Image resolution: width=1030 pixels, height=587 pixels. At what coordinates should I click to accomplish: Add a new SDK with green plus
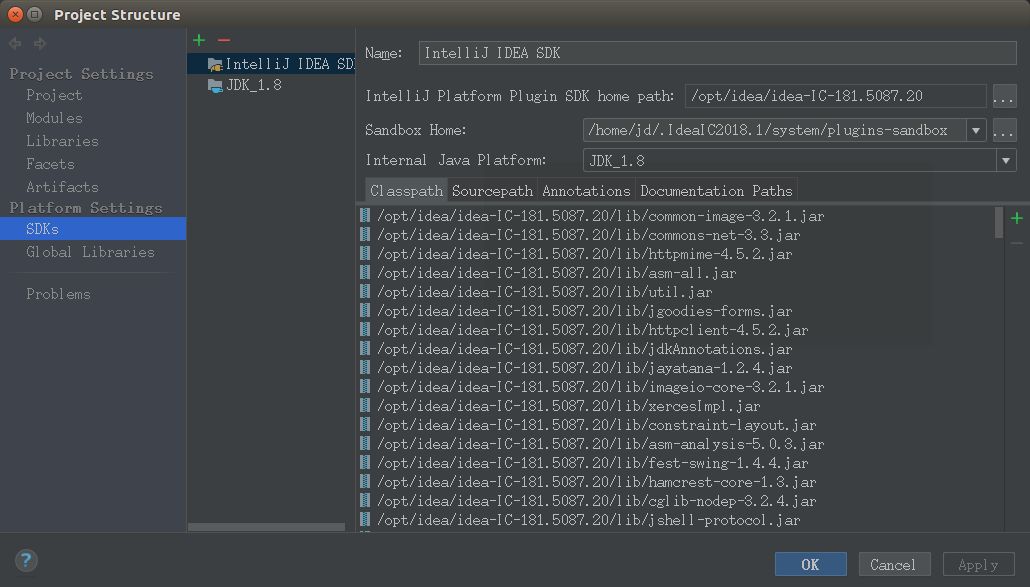[199, 40]
